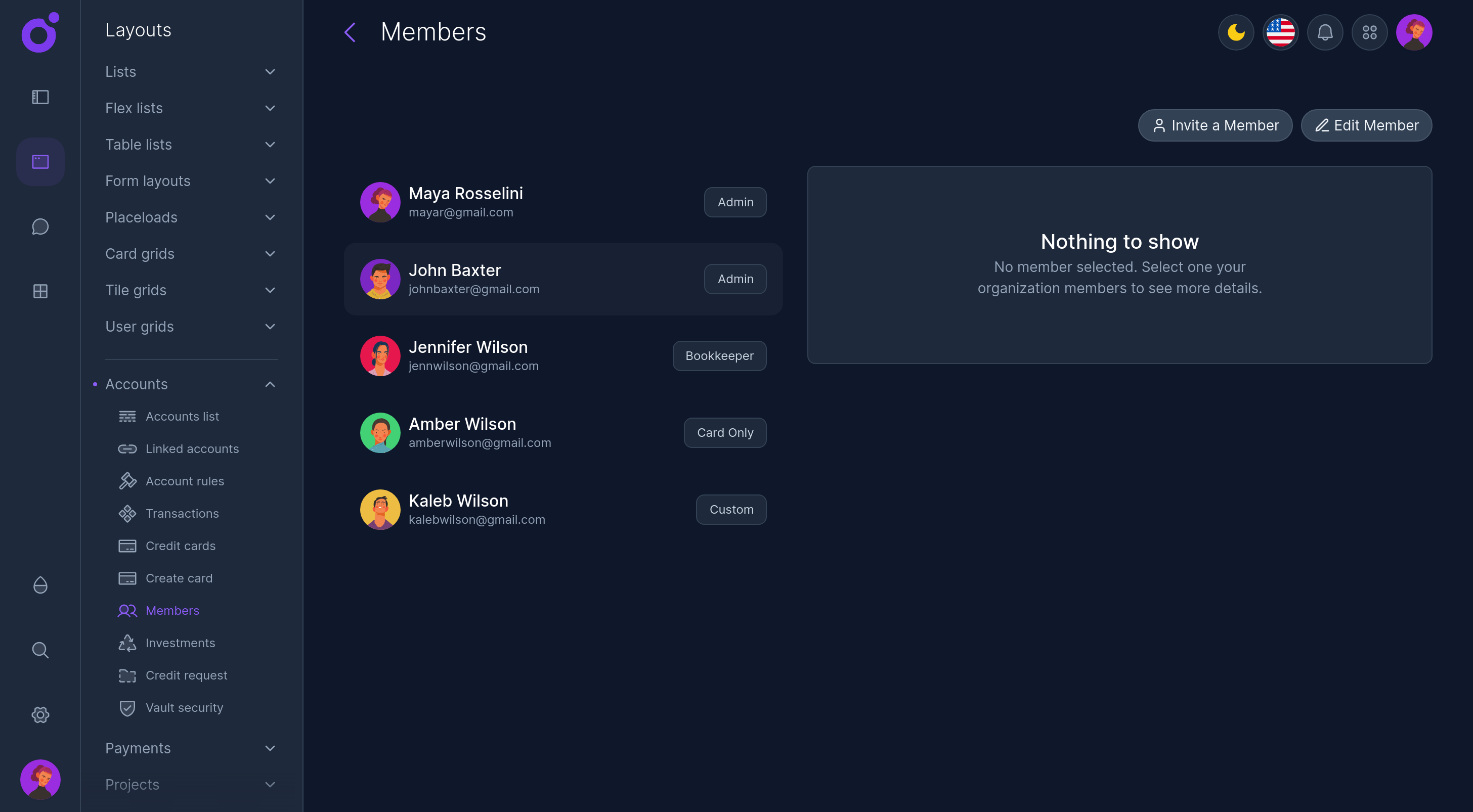Open Transactions from the sidebar

[x=182, y=513]
